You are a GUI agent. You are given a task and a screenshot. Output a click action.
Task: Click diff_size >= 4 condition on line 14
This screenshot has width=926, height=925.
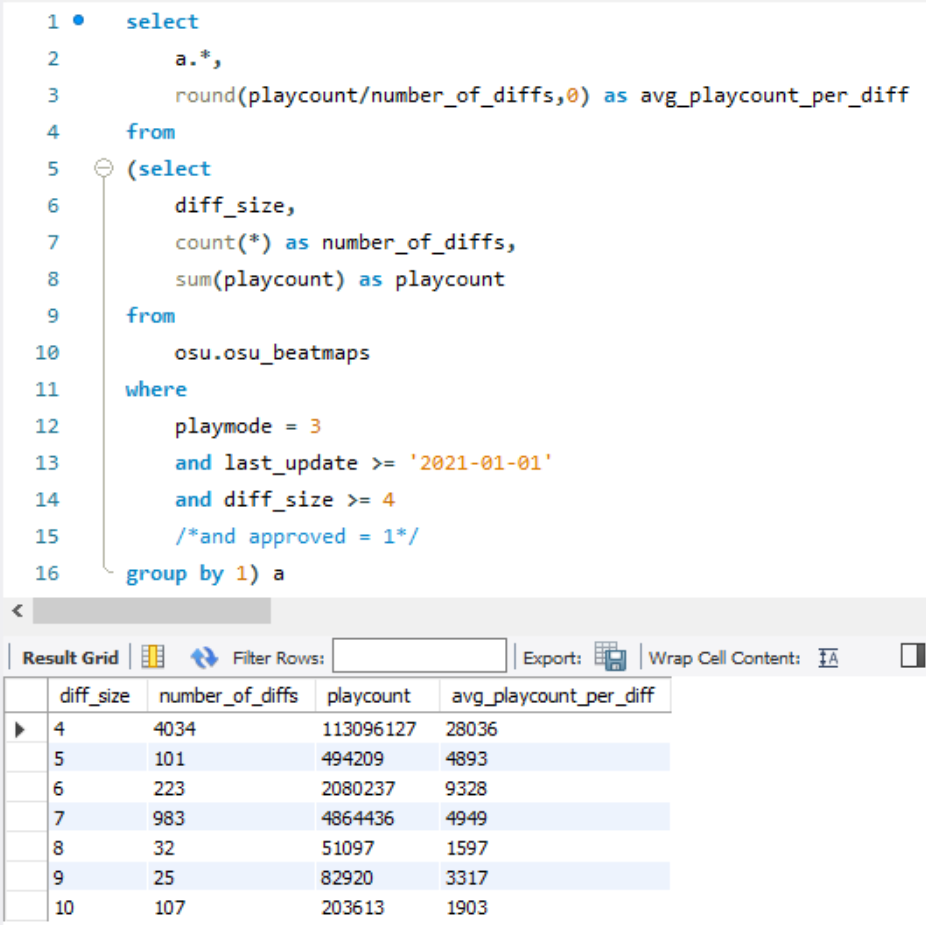pos(309,500)
